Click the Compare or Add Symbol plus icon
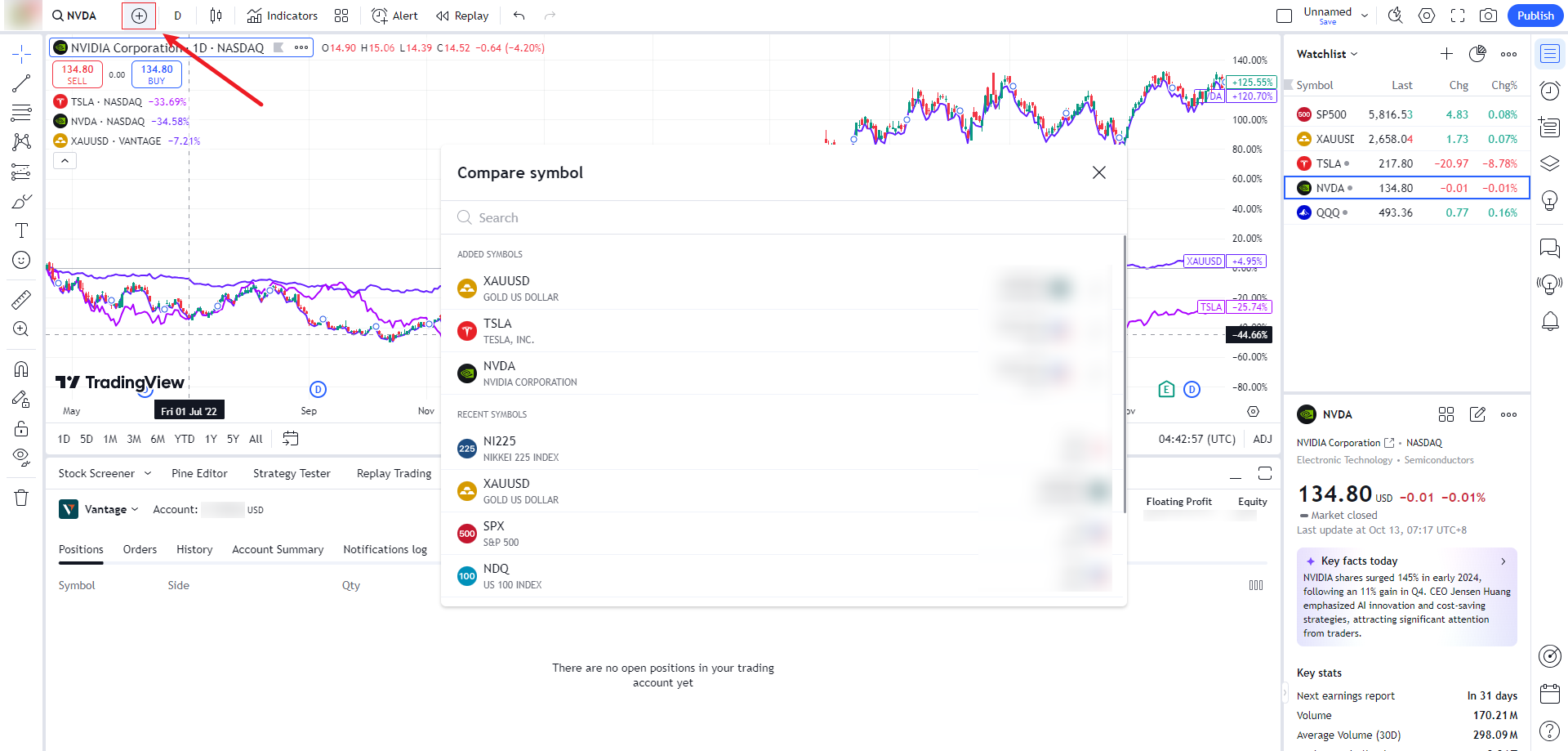Image resolution: width=1568 pixels, height=751 pixels. pos(139,16)
